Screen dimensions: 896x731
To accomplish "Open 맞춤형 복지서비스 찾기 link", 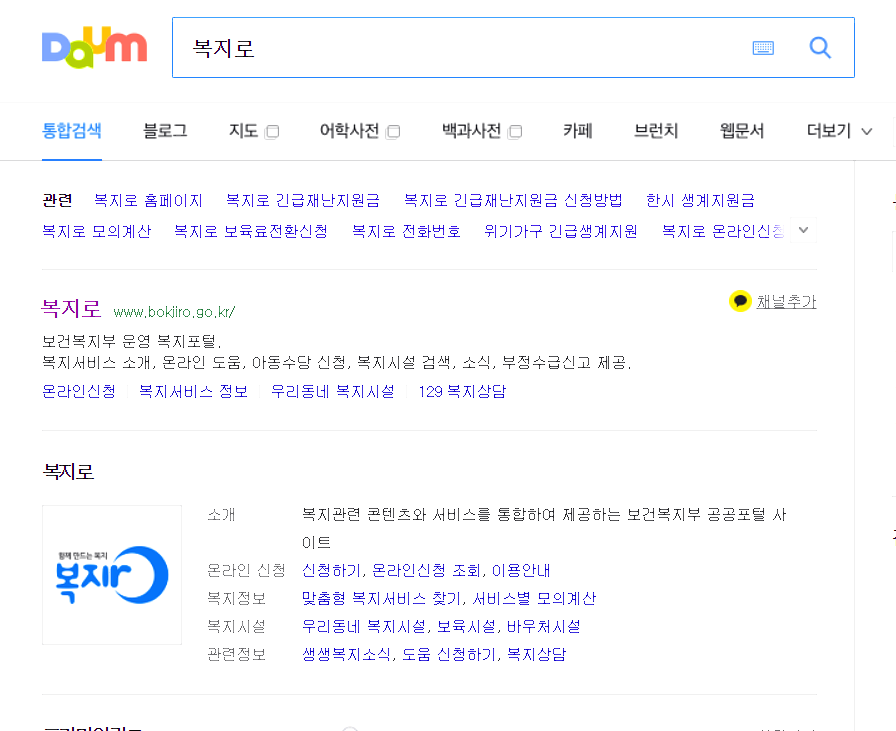I will coord(381,598).
